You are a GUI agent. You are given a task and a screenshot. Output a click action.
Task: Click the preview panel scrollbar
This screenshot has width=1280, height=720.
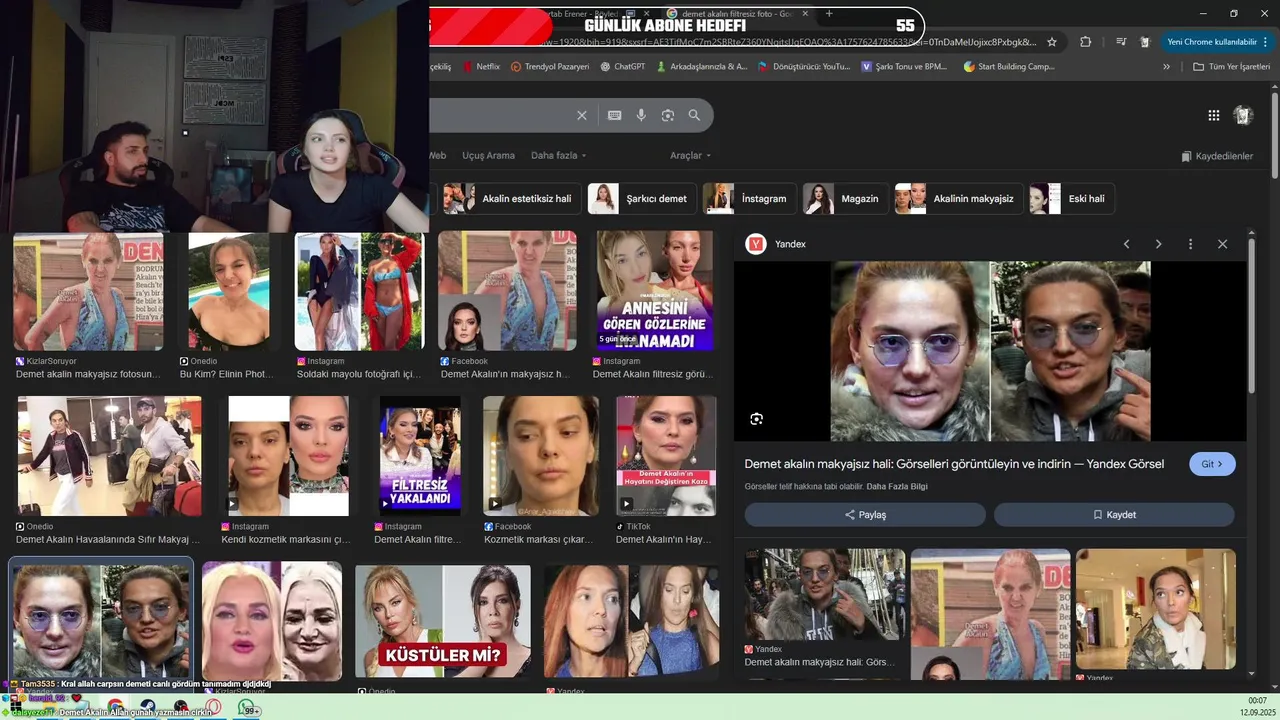1251,315
